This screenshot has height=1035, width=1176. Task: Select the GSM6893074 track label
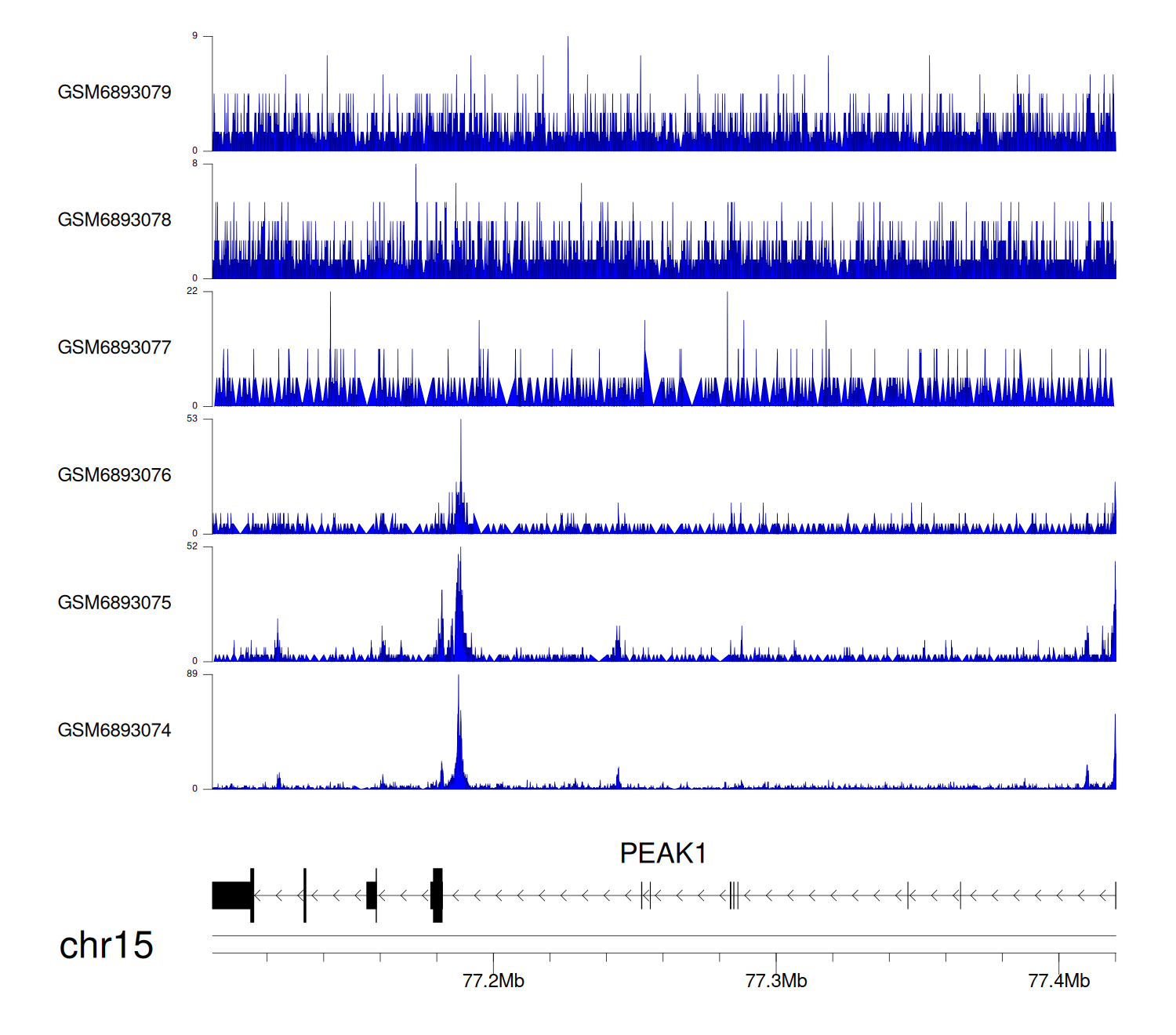tap(114, 731)
